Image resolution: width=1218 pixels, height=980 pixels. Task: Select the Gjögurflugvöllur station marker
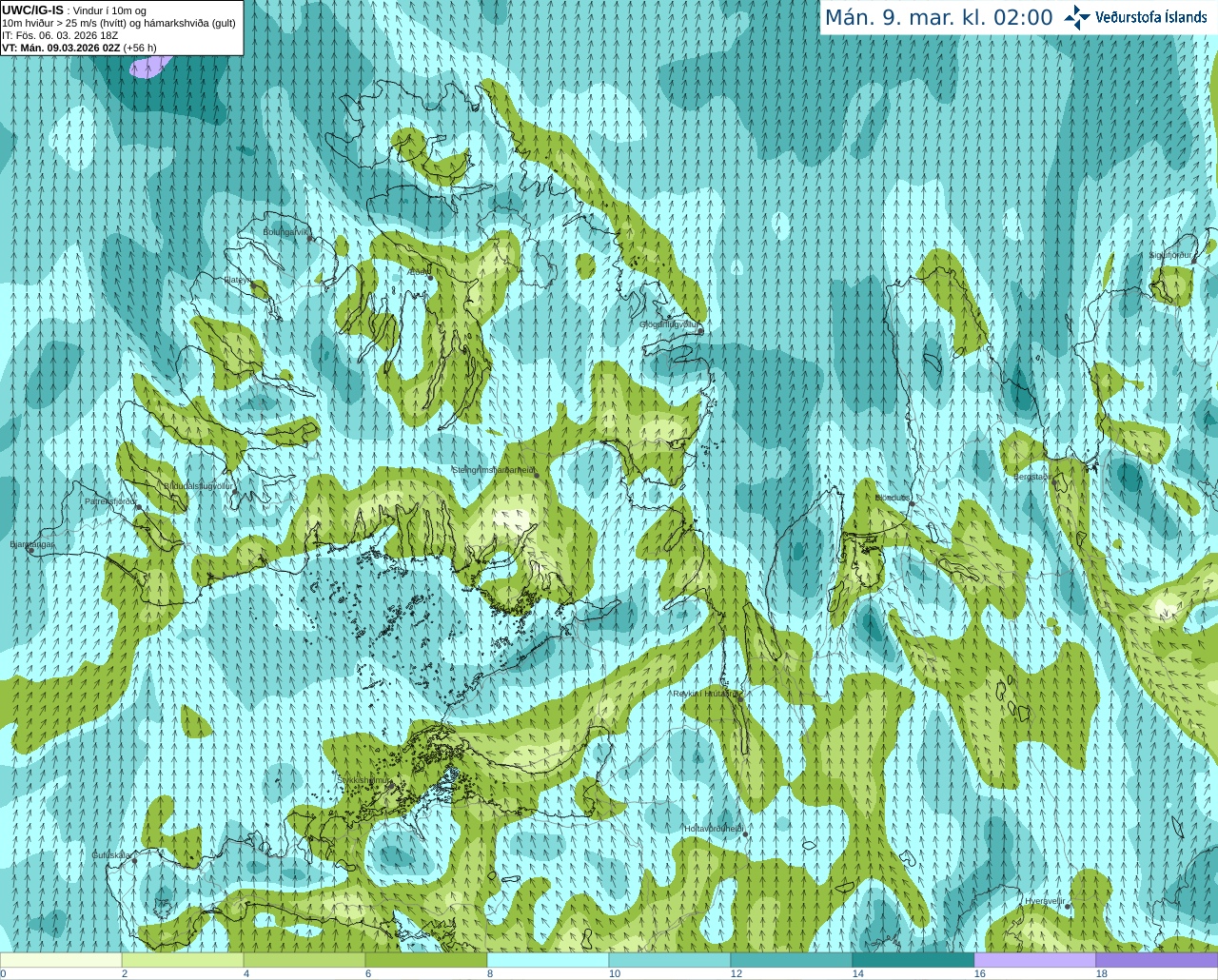[x=700, y=332]
